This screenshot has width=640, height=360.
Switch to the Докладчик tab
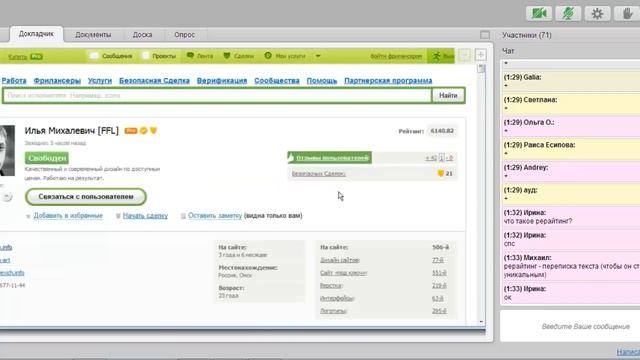36,34
